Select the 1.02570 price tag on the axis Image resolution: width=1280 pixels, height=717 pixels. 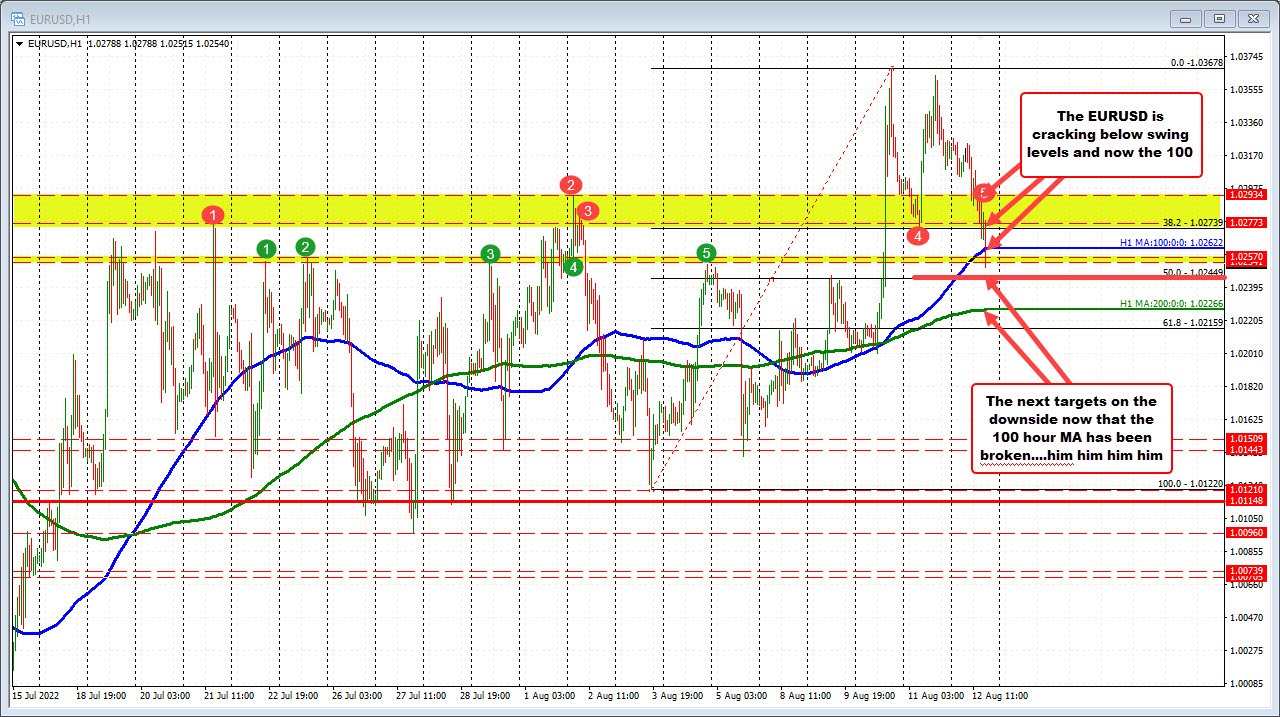point(1244,257)
